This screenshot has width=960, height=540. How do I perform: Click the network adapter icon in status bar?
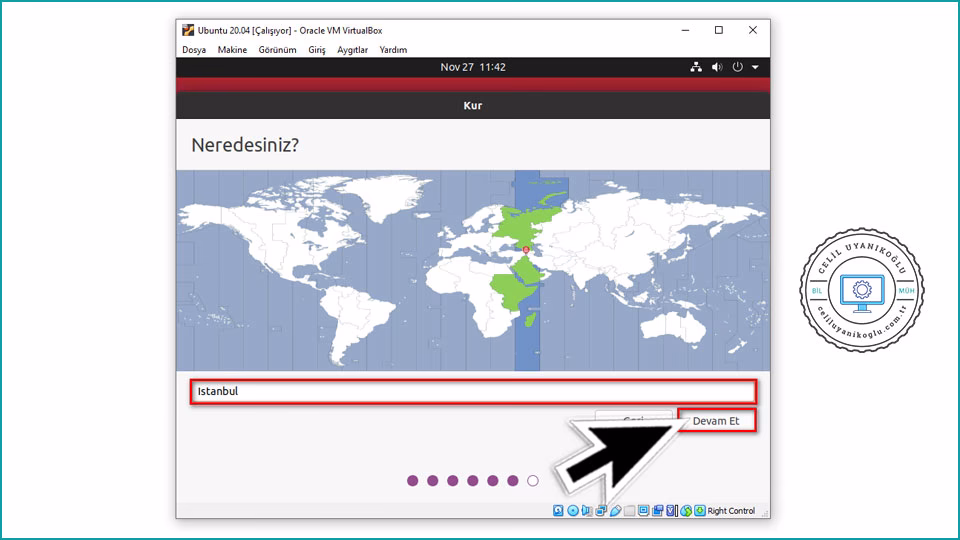(x=601, y=511)
